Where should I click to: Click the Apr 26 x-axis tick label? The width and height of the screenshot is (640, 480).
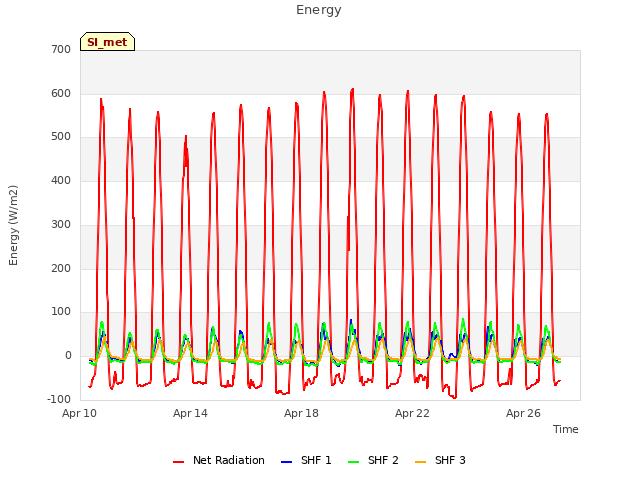tap(523, 413)
